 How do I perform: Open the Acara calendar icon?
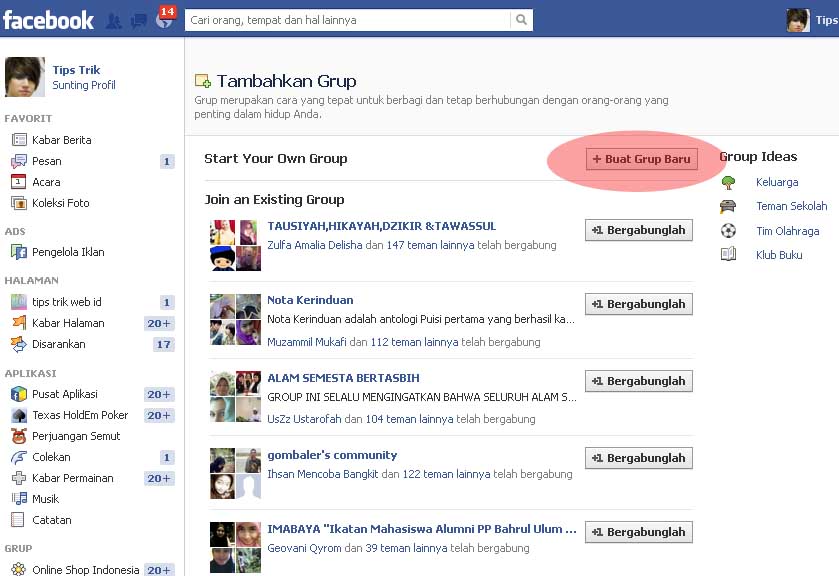(19, 182)
